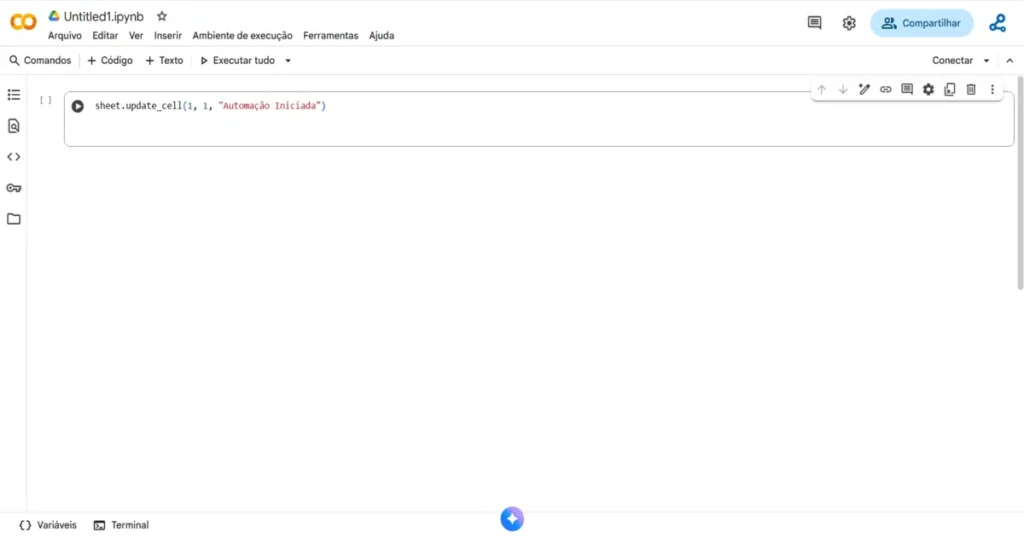
Task: Click Executar tudo
Action: click(237, 60)
